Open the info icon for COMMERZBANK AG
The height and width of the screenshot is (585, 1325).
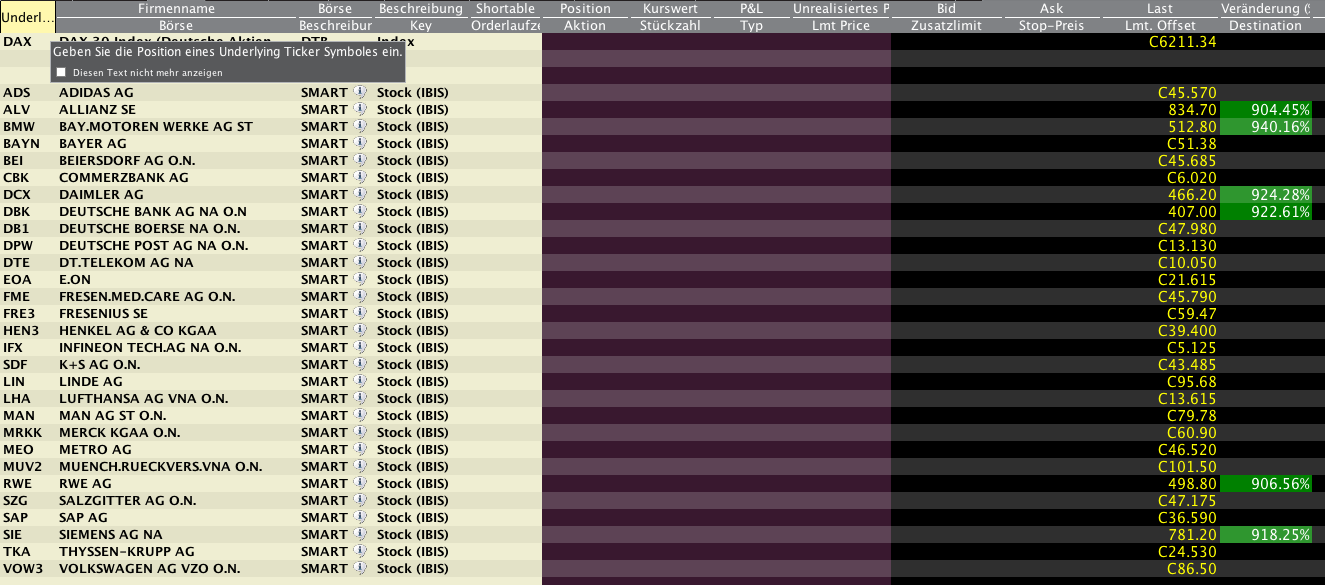point(360,178)
